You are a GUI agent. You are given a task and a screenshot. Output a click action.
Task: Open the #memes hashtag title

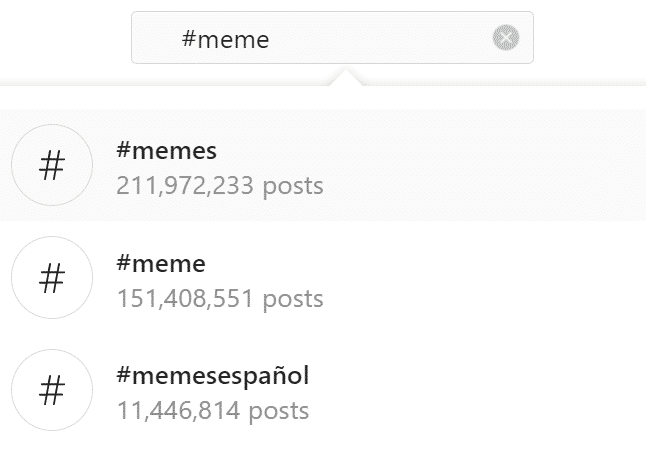click(x=167, y=151)
